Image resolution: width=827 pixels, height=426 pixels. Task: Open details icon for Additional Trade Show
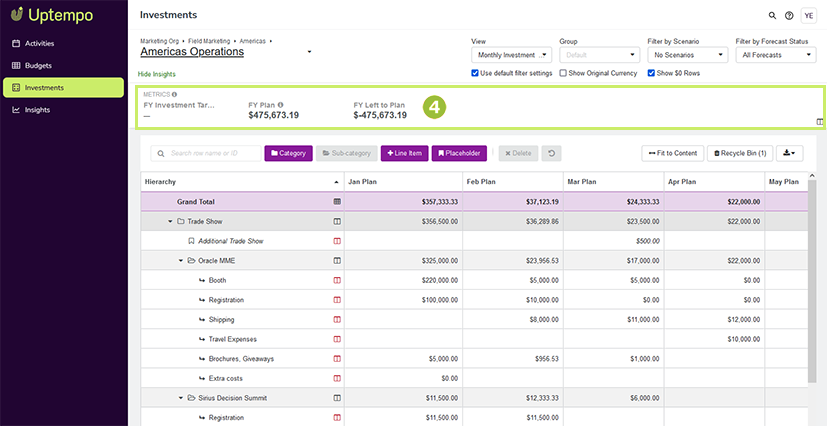[x=337, y=241]
